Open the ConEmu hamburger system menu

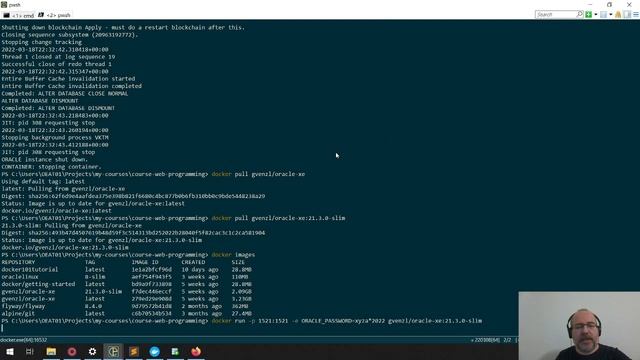636,15
